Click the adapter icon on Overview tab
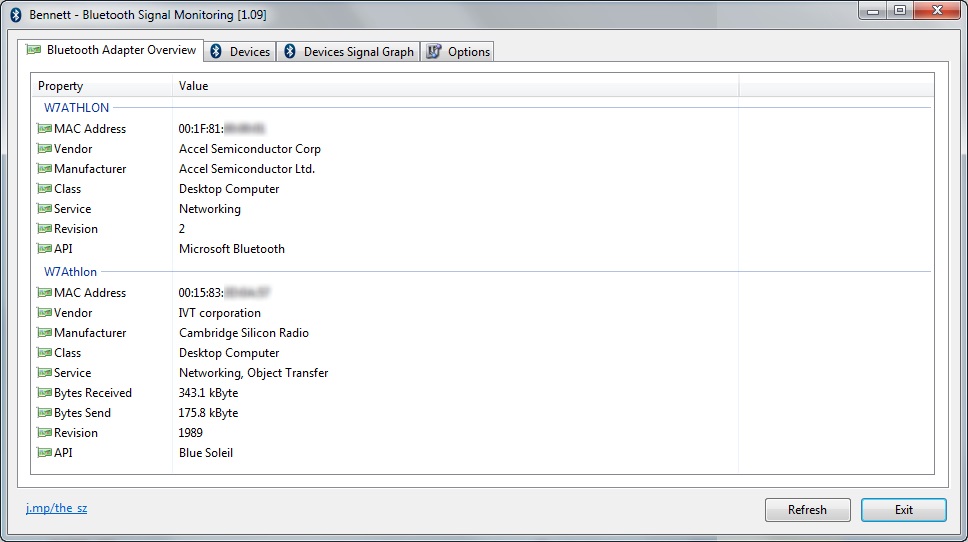 click(33, 49)
